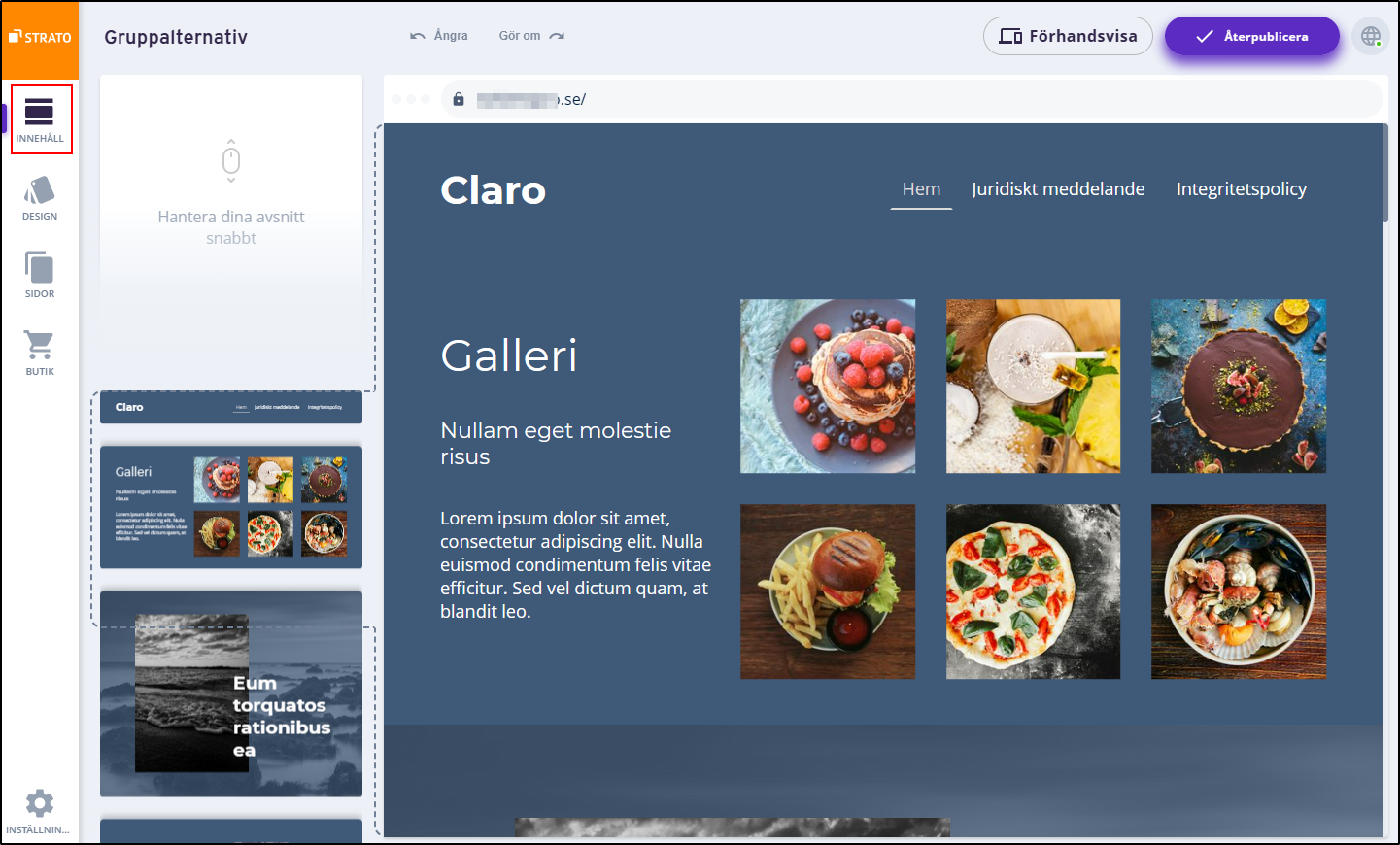Open the DESIGN panel
The image size is (1400, 845).
(x=40, y=197)
